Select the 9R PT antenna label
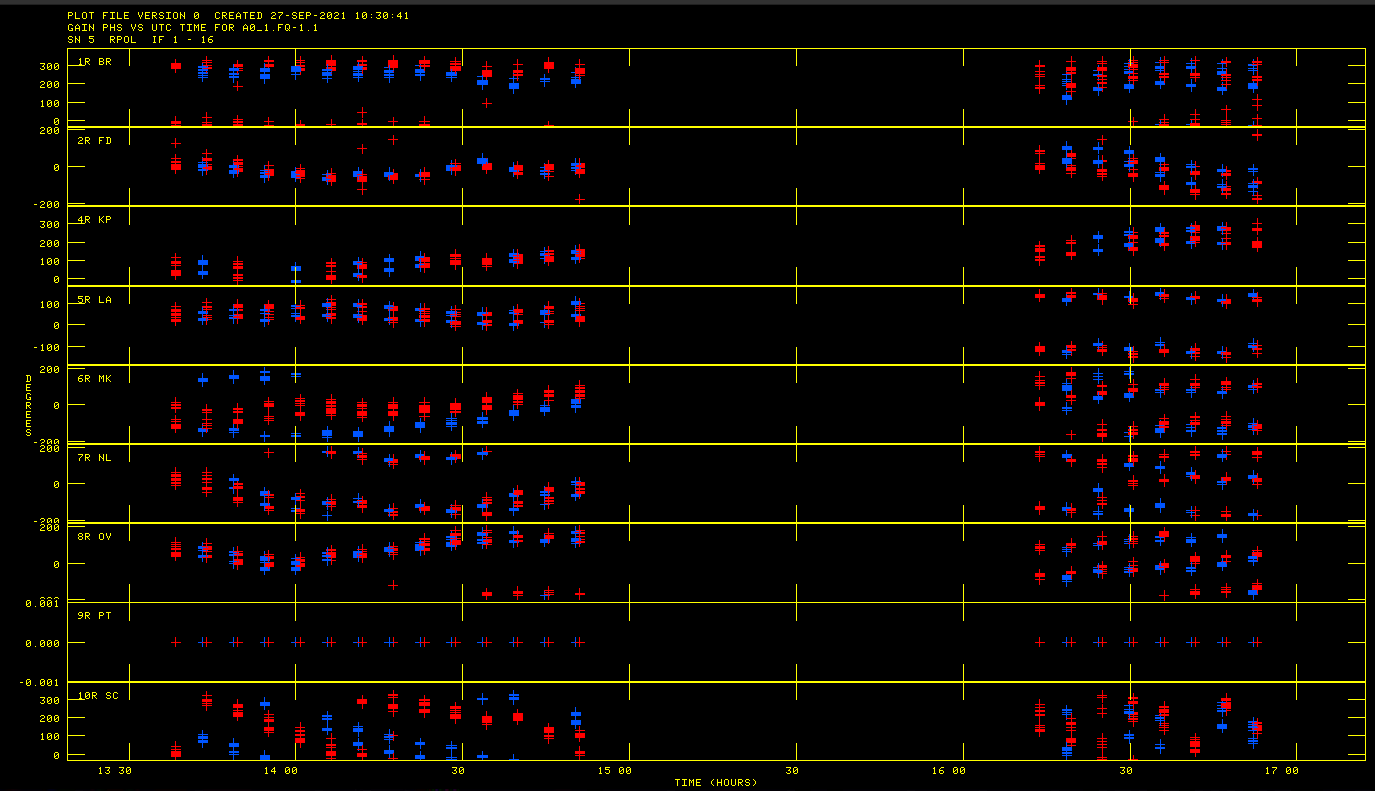Viewport: 1375px width, 791px height. (x=95, y=616)
